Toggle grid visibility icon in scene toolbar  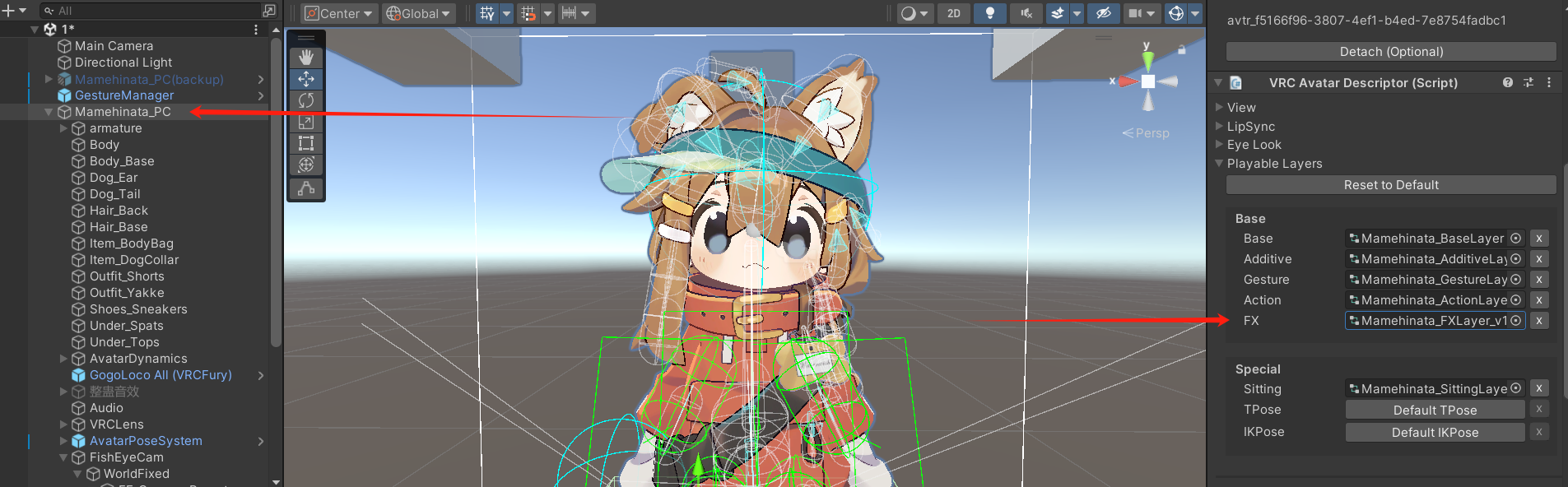[x=487, y=13]
